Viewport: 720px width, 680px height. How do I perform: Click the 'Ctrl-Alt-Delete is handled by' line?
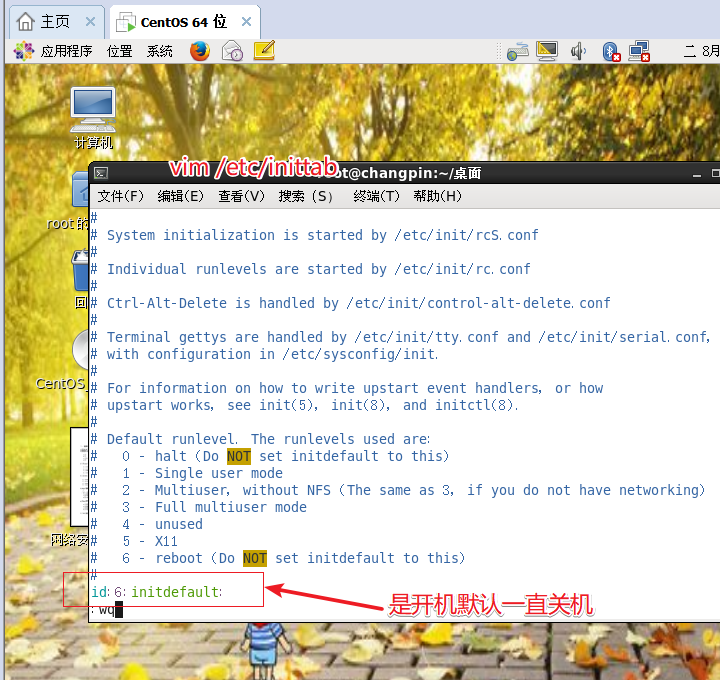351,303
